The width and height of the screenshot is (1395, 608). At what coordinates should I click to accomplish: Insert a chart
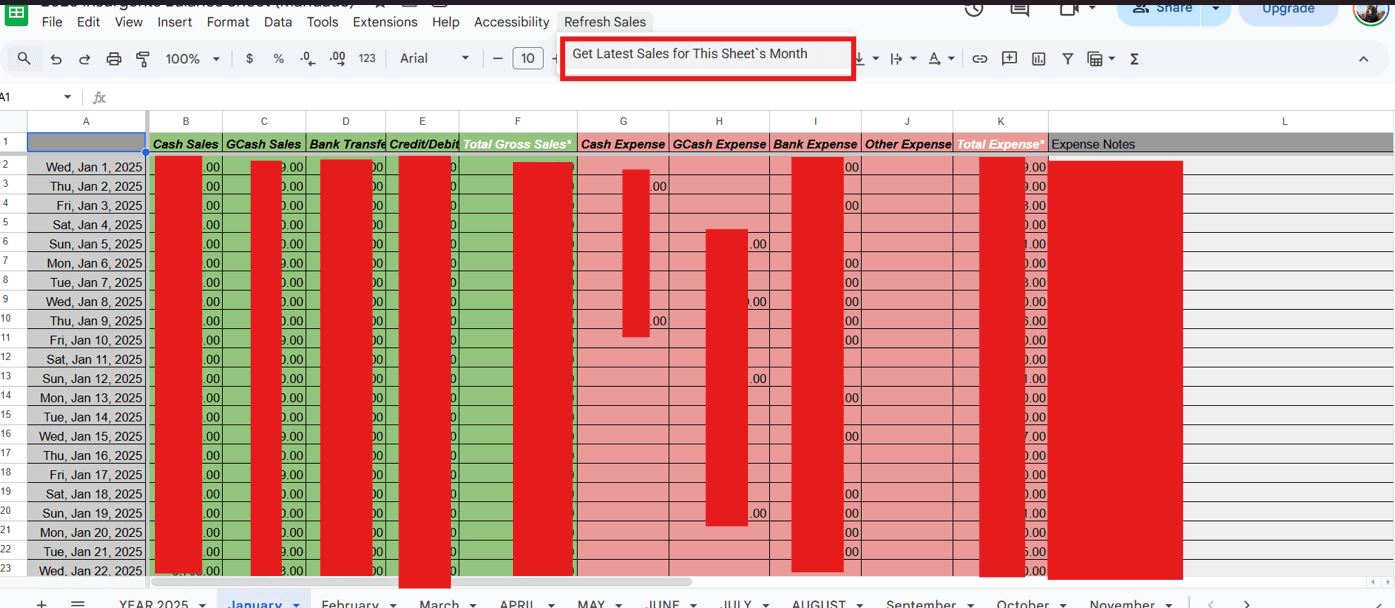coord(1038,58)
